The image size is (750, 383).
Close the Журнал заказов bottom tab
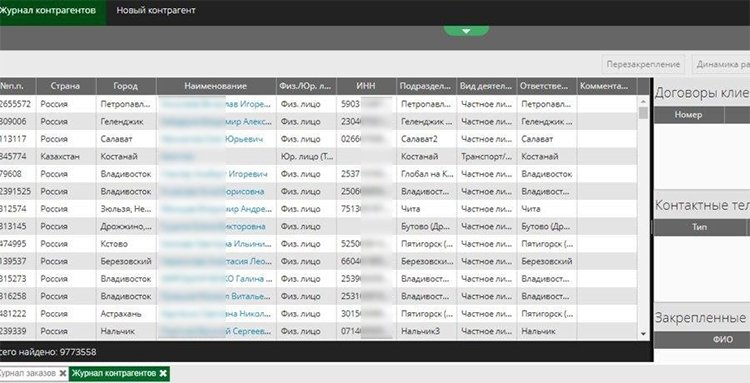(x=62, y=373)
